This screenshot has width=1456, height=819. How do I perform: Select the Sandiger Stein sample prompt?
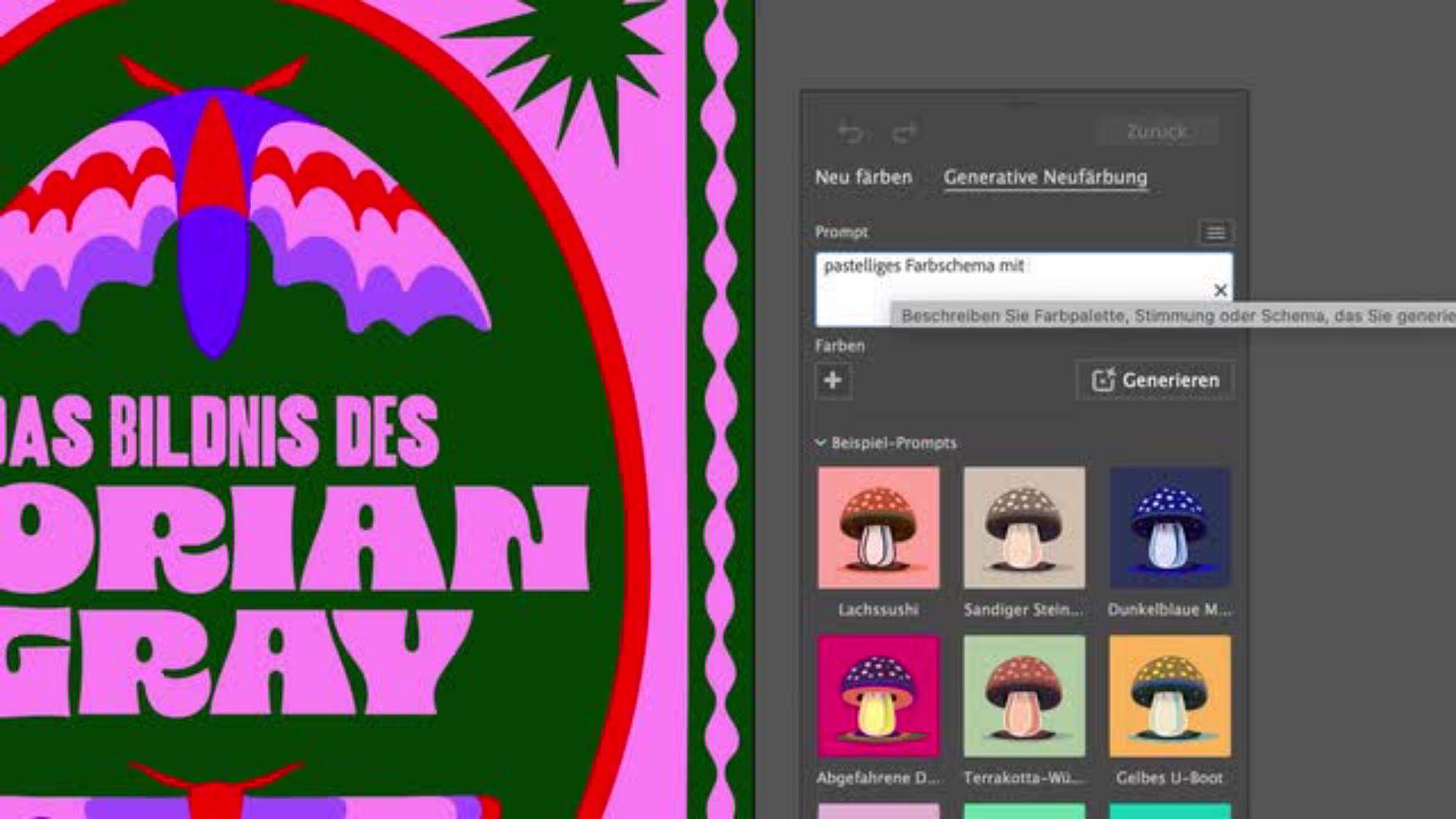pyautogui.click(x=1024, y=528)
